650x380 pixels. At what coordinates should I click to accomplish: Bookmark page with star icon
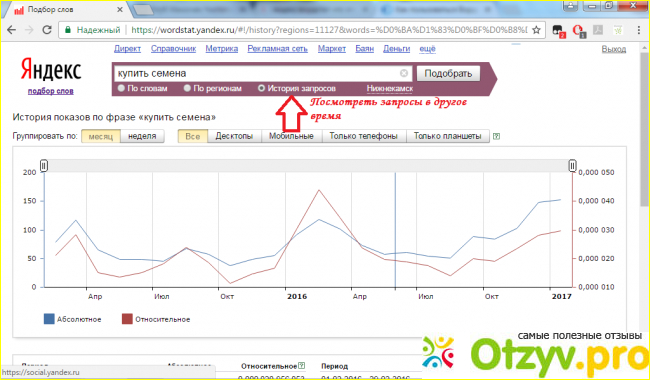[536, 30]
